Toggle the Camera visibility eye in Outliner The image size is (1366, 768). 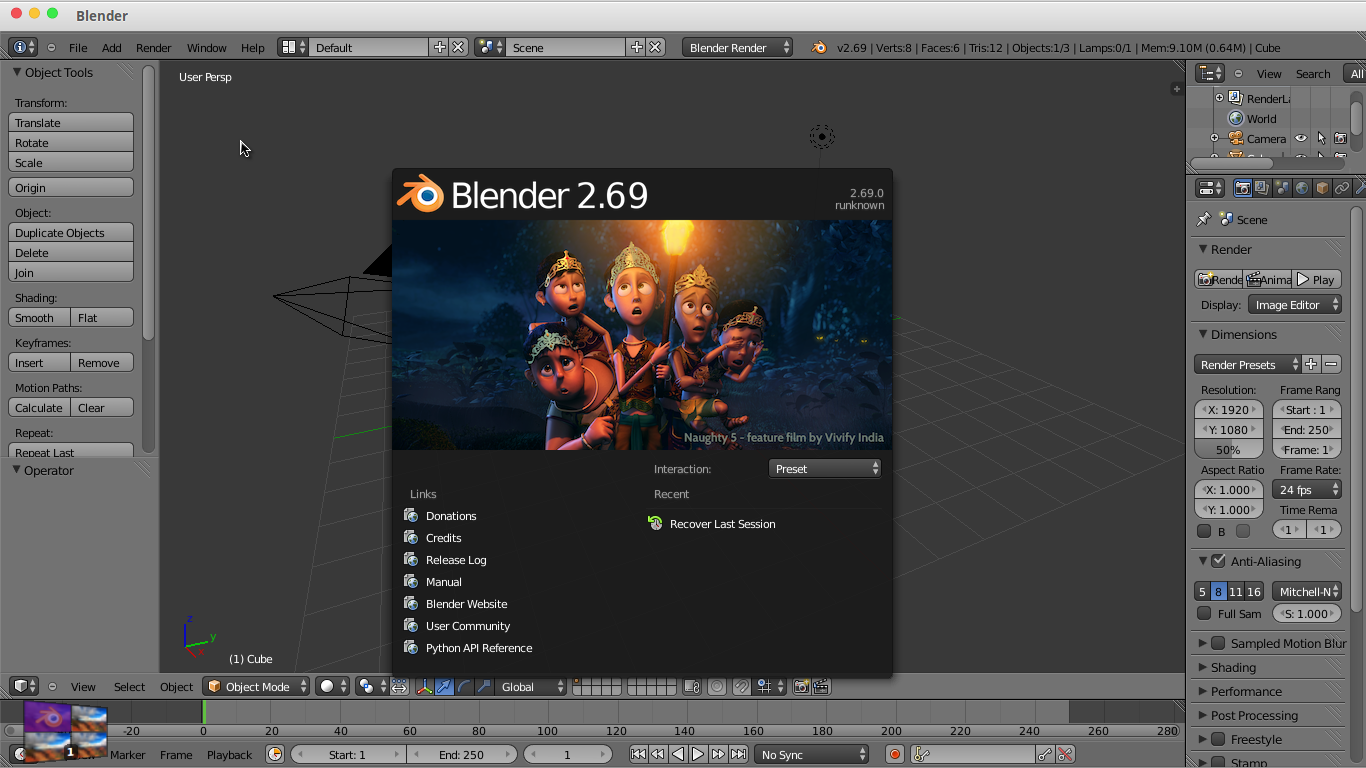pos(1301,138)
